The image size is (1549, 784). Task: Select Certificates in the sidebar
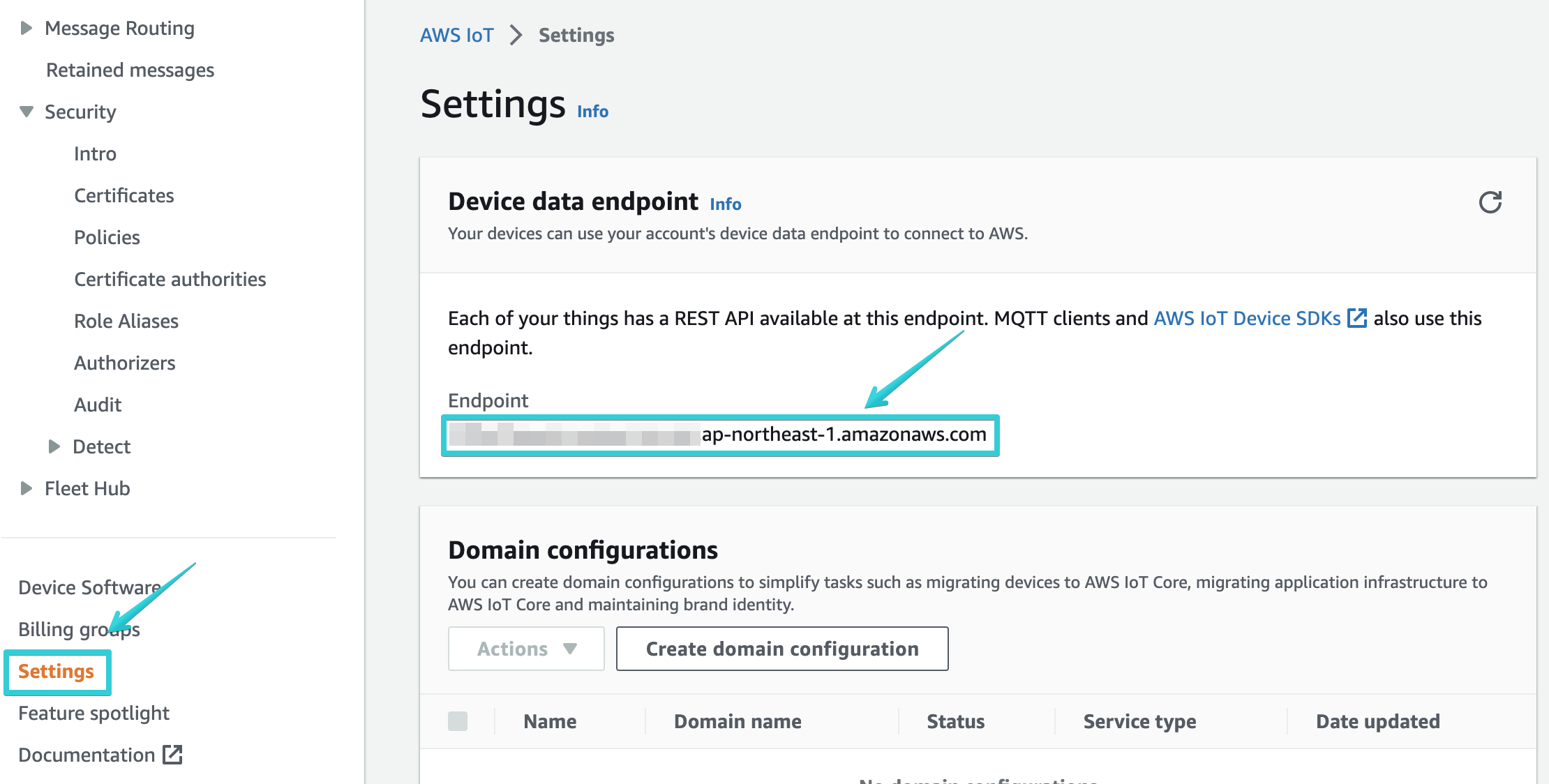tap(124, 195)
